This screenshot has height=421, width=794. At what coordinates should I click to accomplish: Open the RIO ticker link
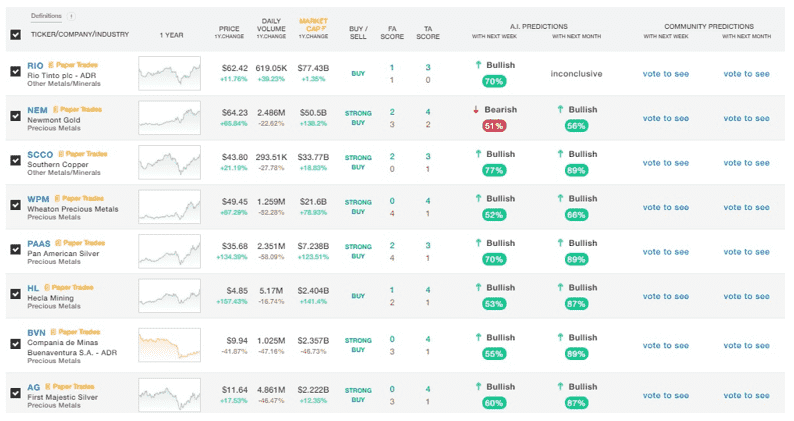click(35, 66)
